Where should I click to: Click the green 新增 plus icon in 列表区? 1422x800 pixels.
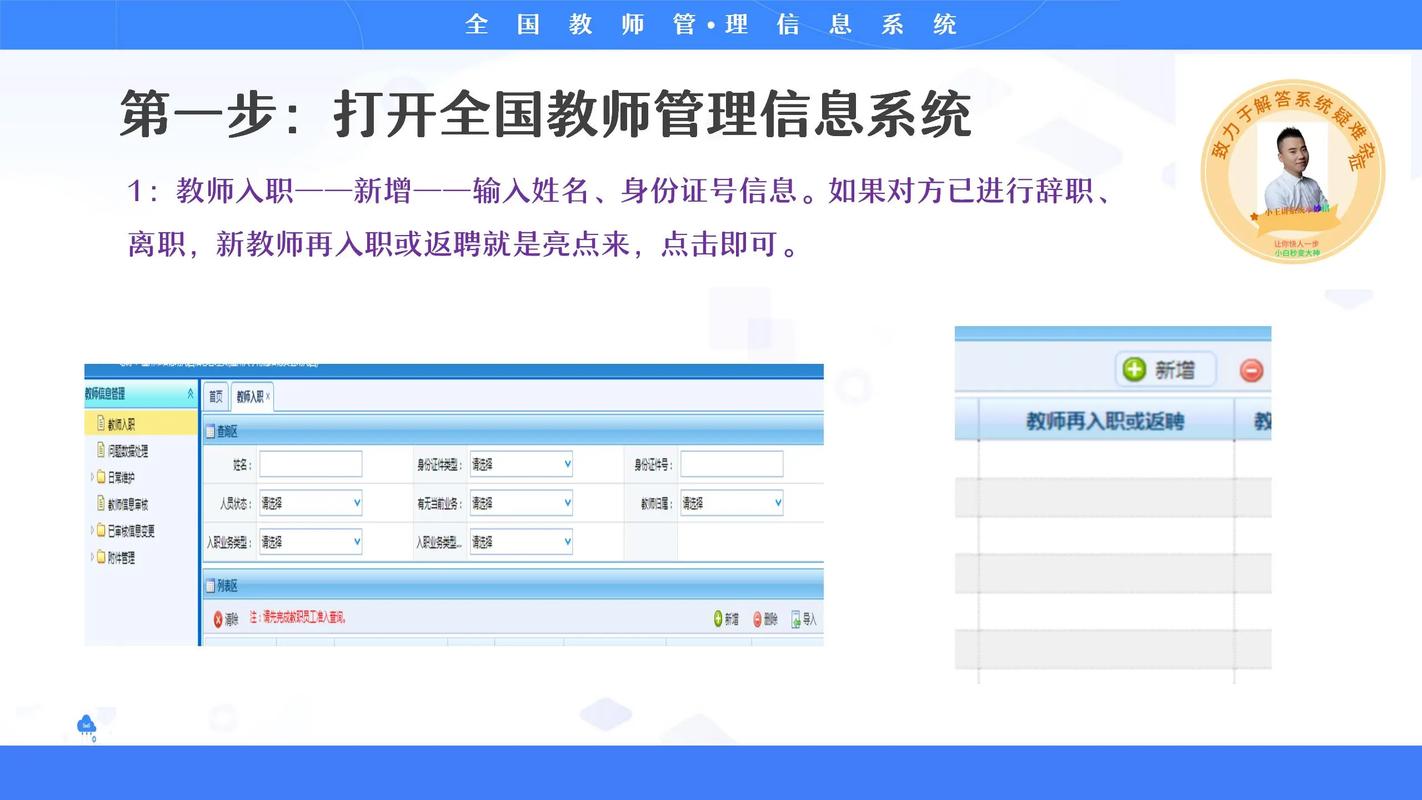coord(718,619)
